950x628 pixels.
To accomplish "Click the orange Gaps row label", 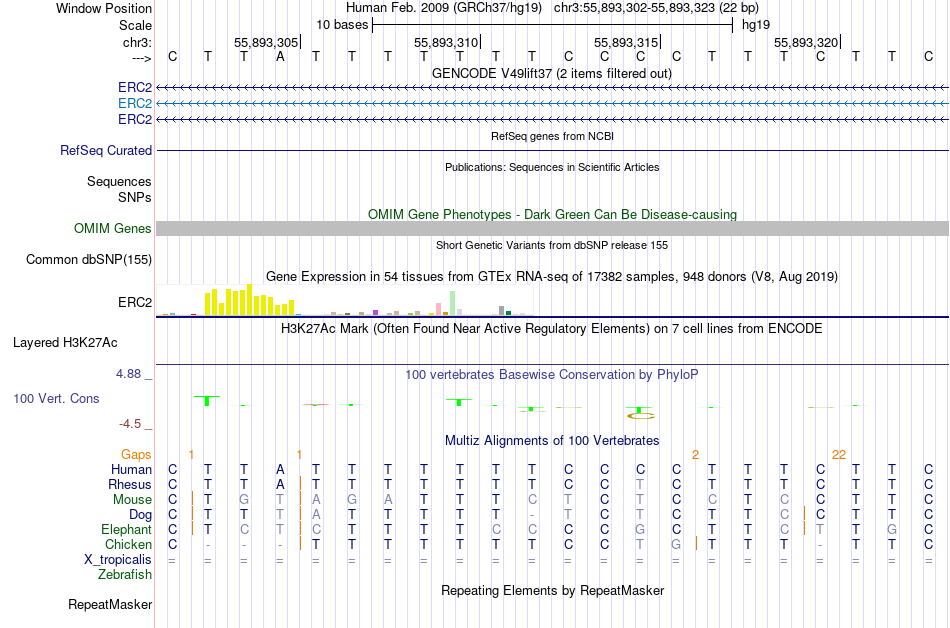I will tap(136, 454).
